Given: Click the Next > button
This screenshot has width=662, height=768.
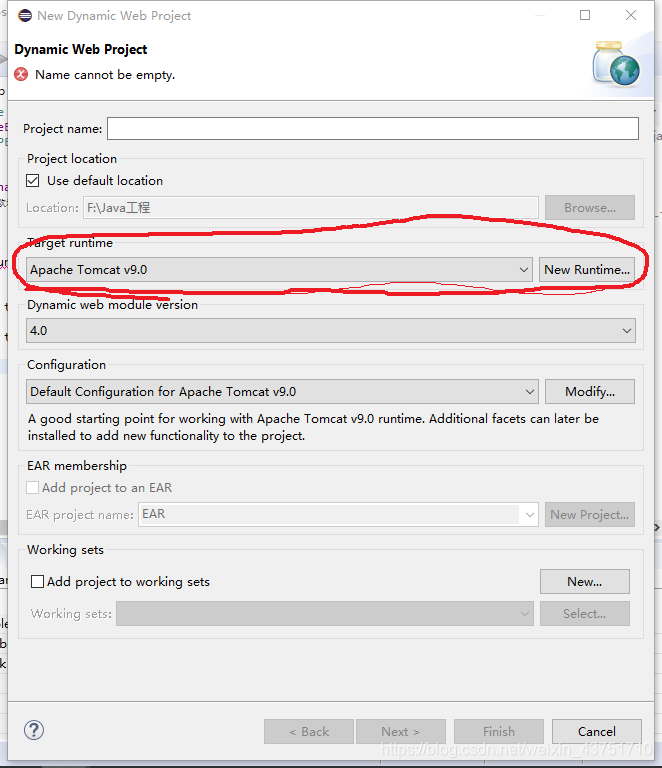Looking at the screenshot, I should [401, 731].
